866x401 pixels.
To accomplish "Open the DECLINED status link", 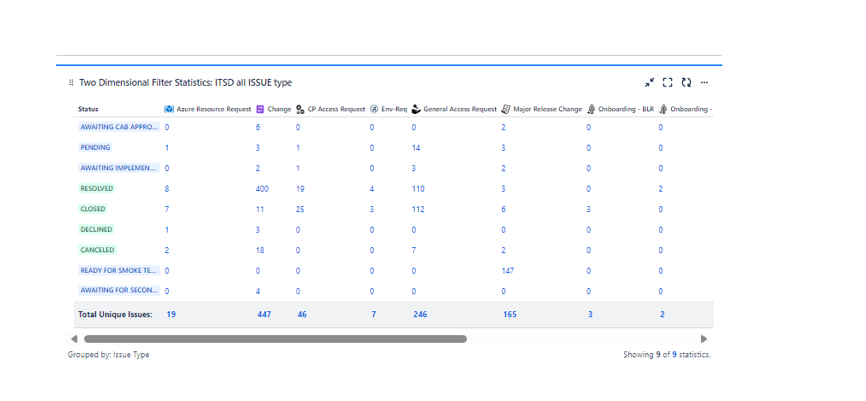I will [x=96, y=229].
